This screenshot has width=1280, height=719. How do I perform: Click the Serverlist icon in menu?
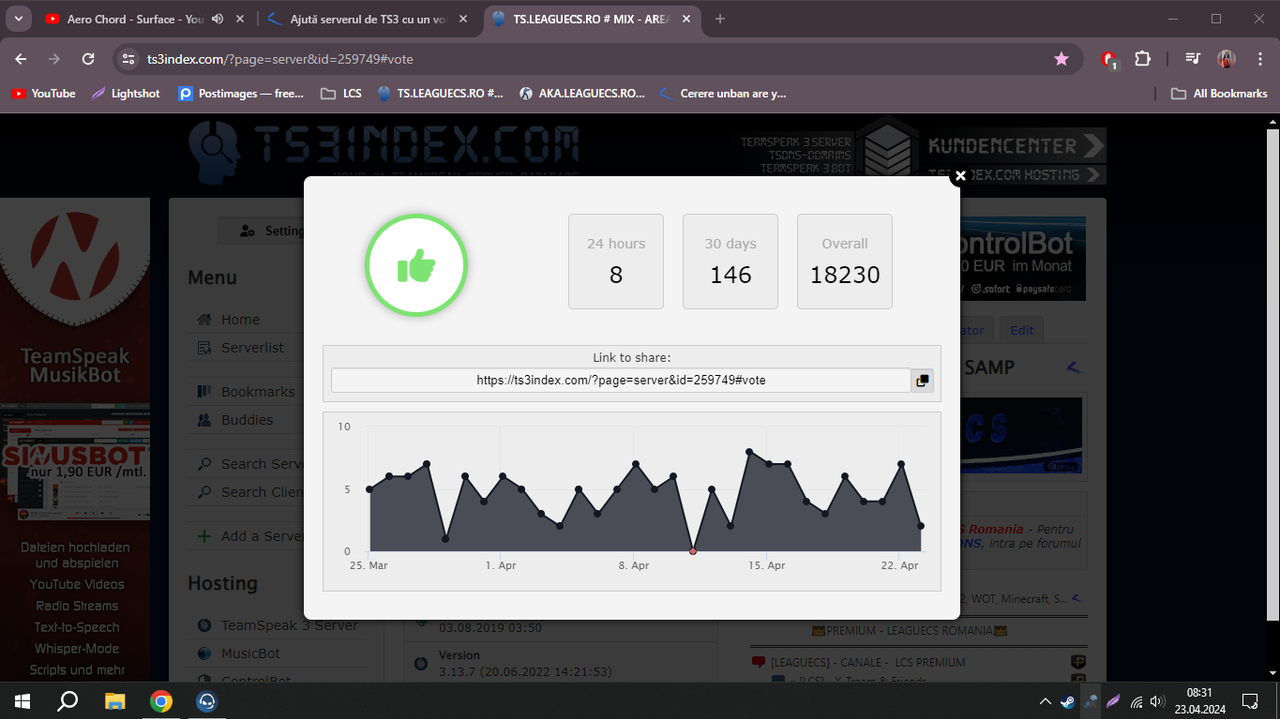pyautogui.click(x=204, y=347)
